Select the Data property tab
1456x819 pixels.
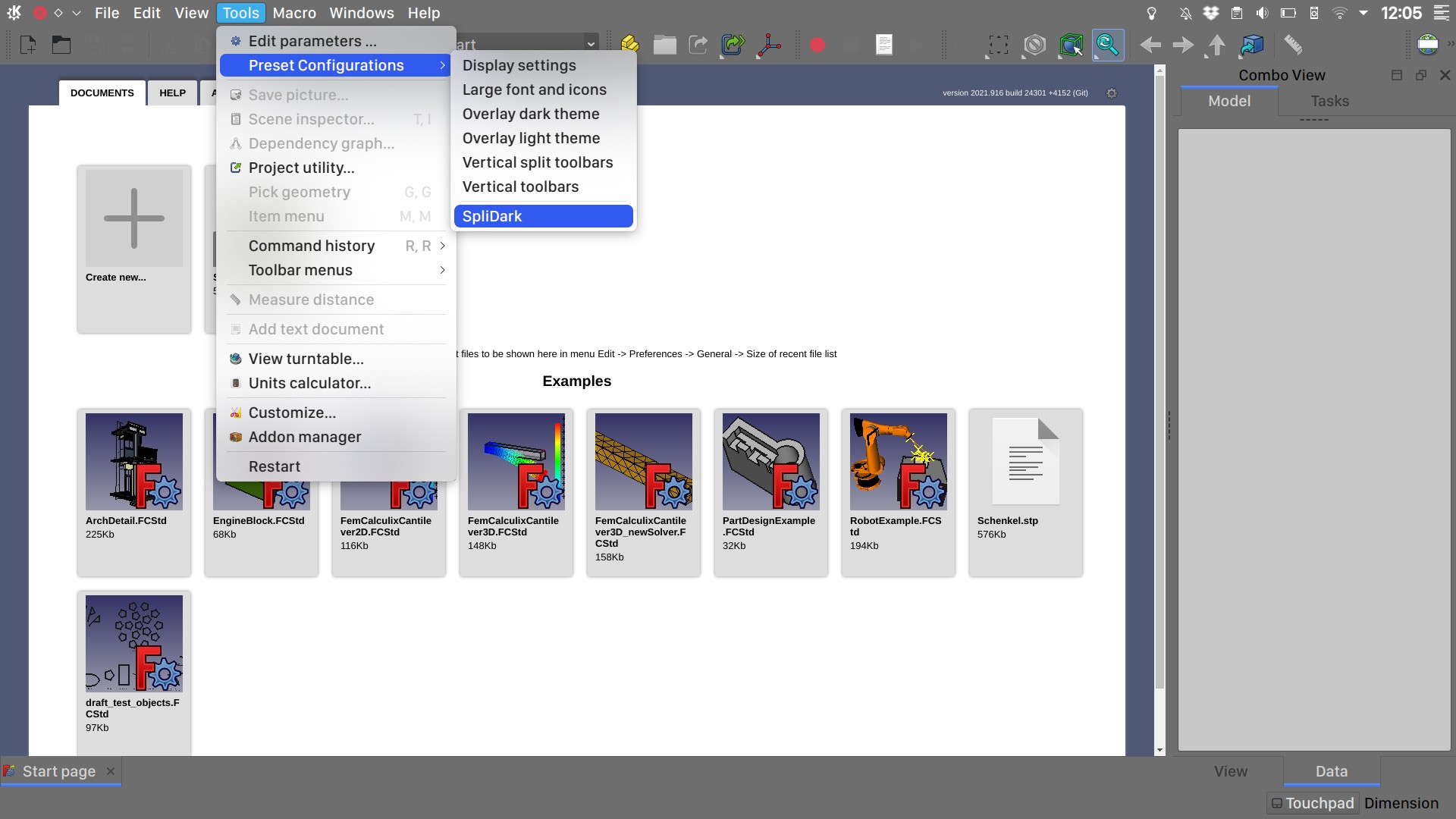tap(1331, 771)
